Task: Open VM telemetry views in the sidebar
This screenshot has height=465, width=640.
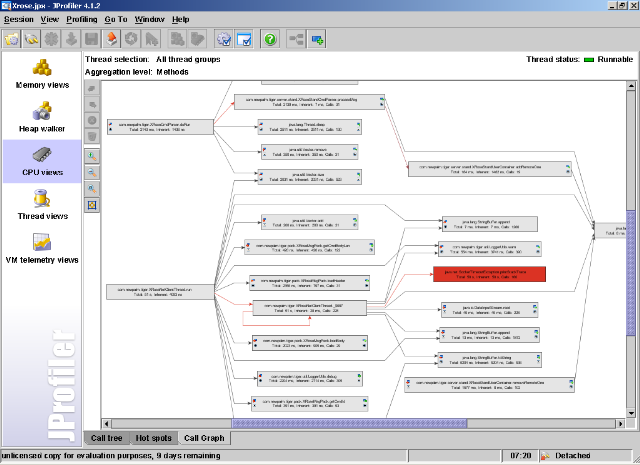Action: (42, 249)
